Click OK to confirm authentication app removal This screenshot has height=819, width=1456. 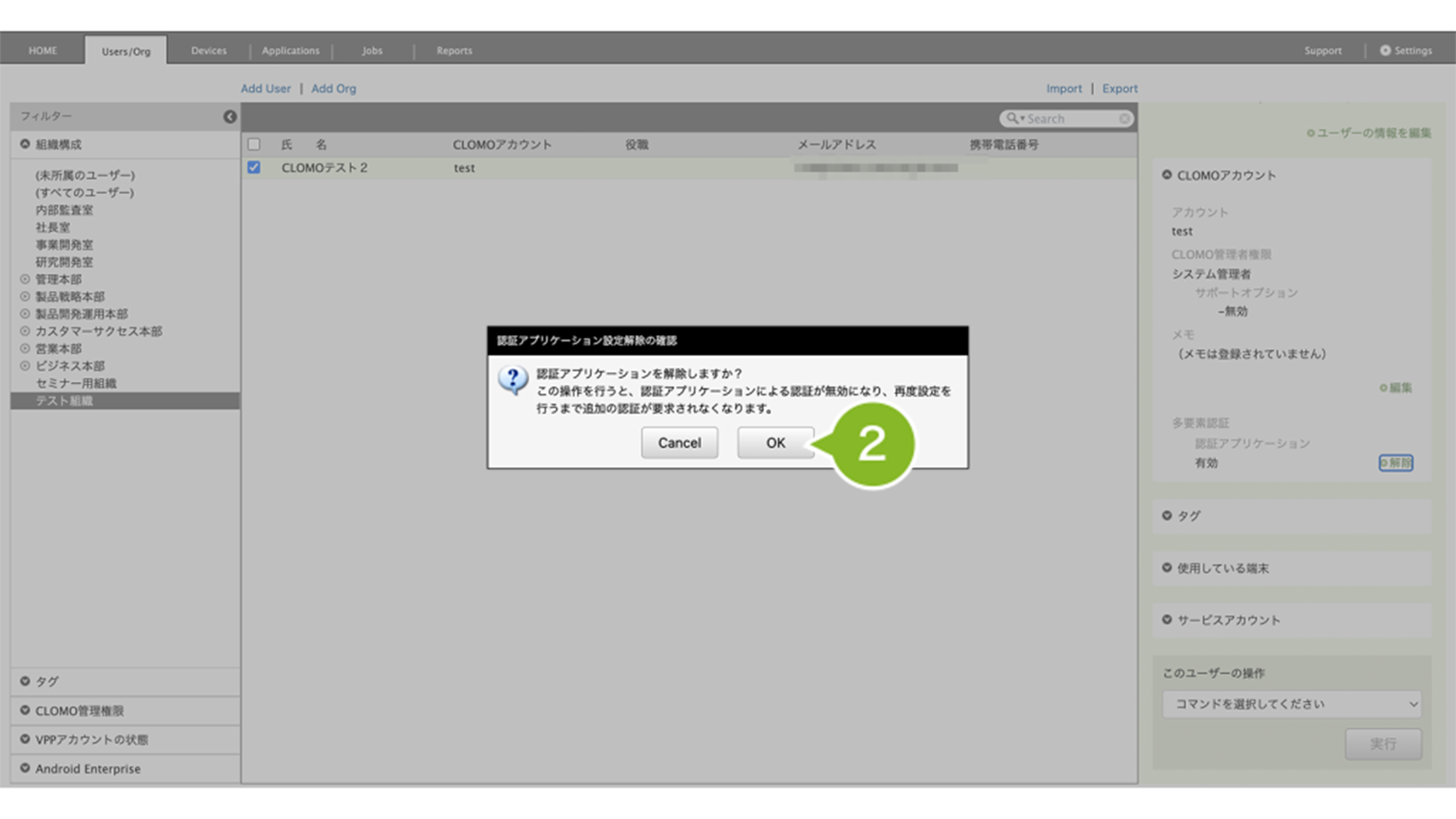coord(775,442)
